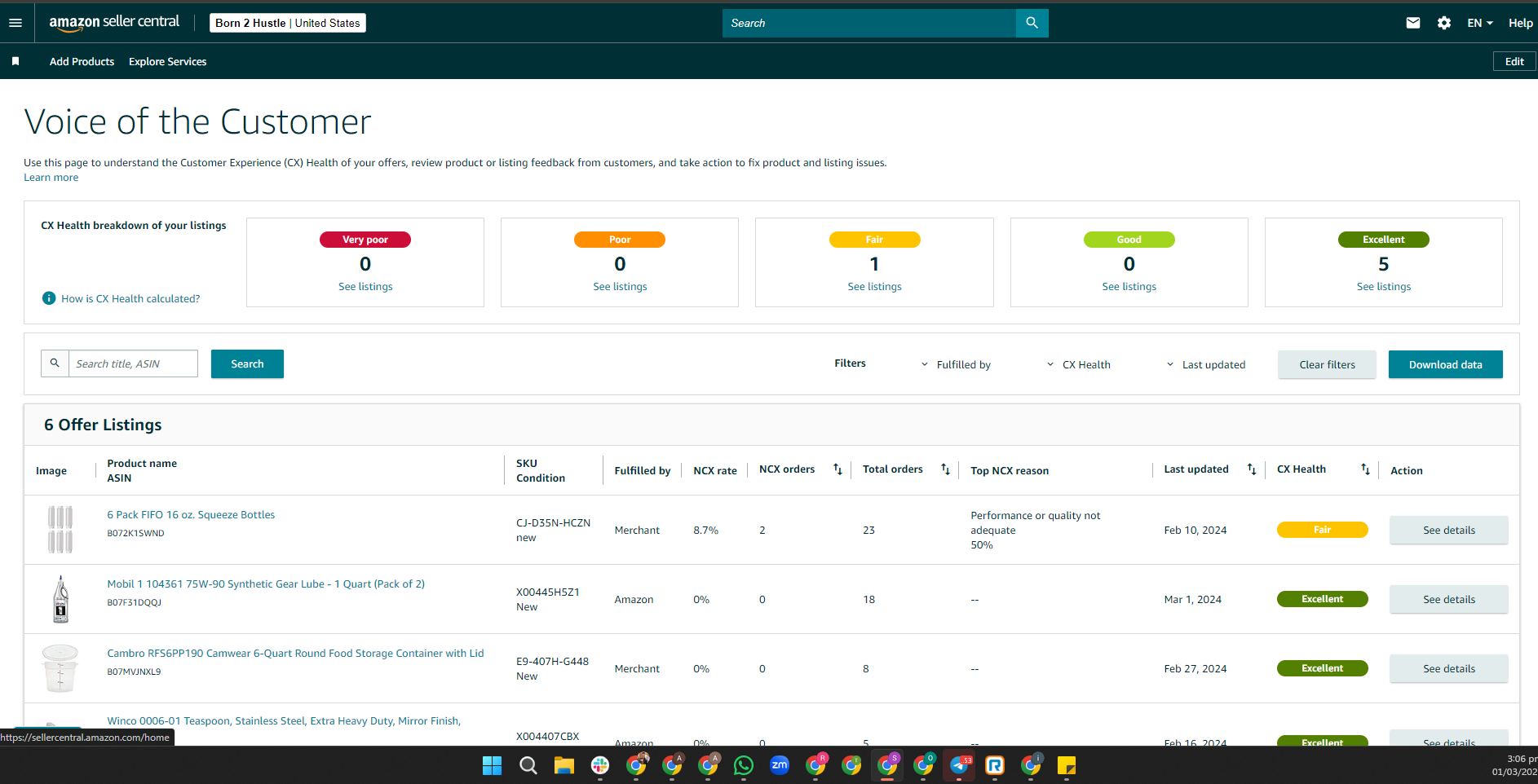See details for the Cambro Food Storage Container
Screen dimensions: 1538x784
tap(1448, 668)
